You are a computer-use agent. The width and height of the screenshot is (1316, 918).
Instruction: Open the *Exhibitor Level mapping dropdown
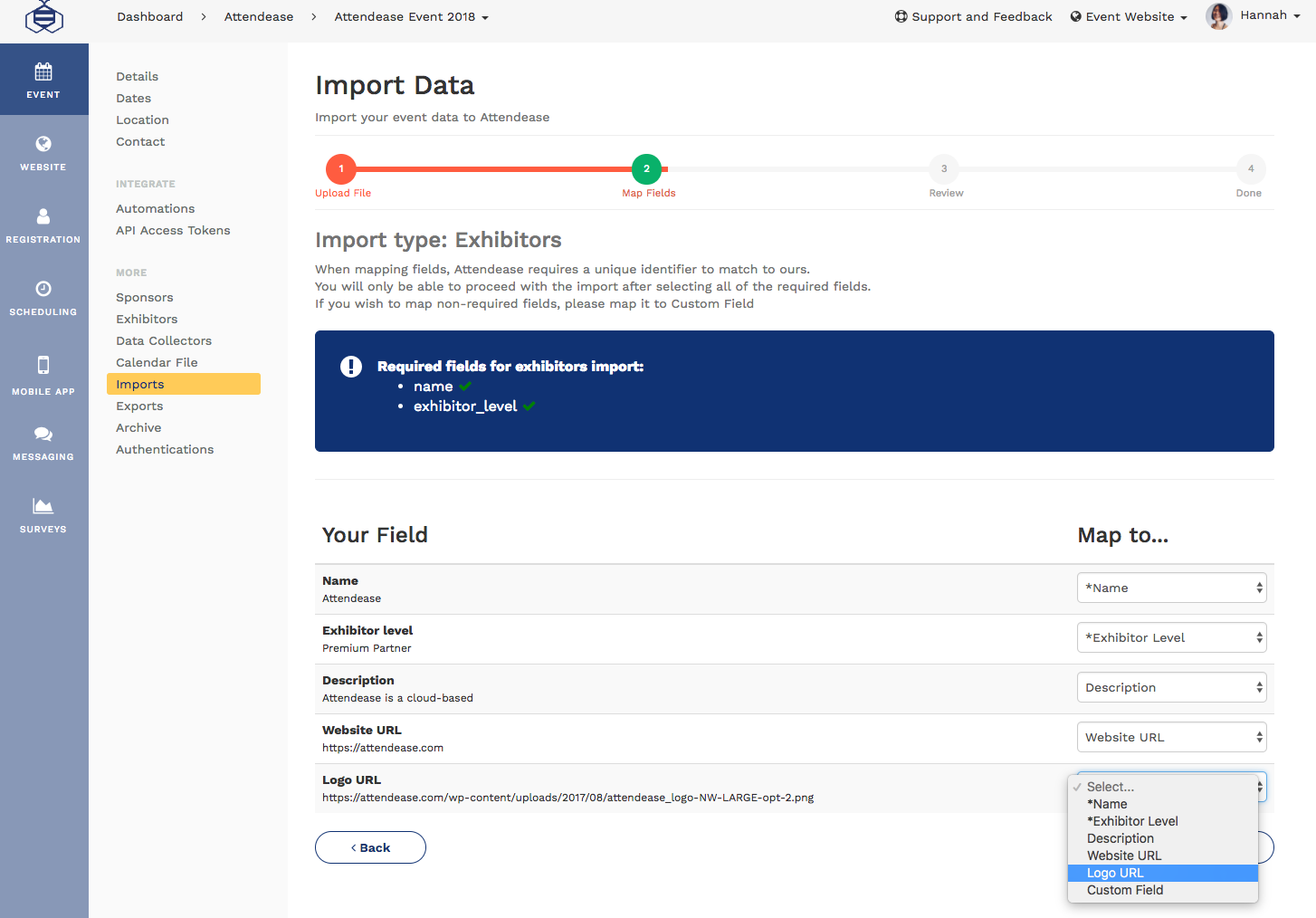[1171, 637]
